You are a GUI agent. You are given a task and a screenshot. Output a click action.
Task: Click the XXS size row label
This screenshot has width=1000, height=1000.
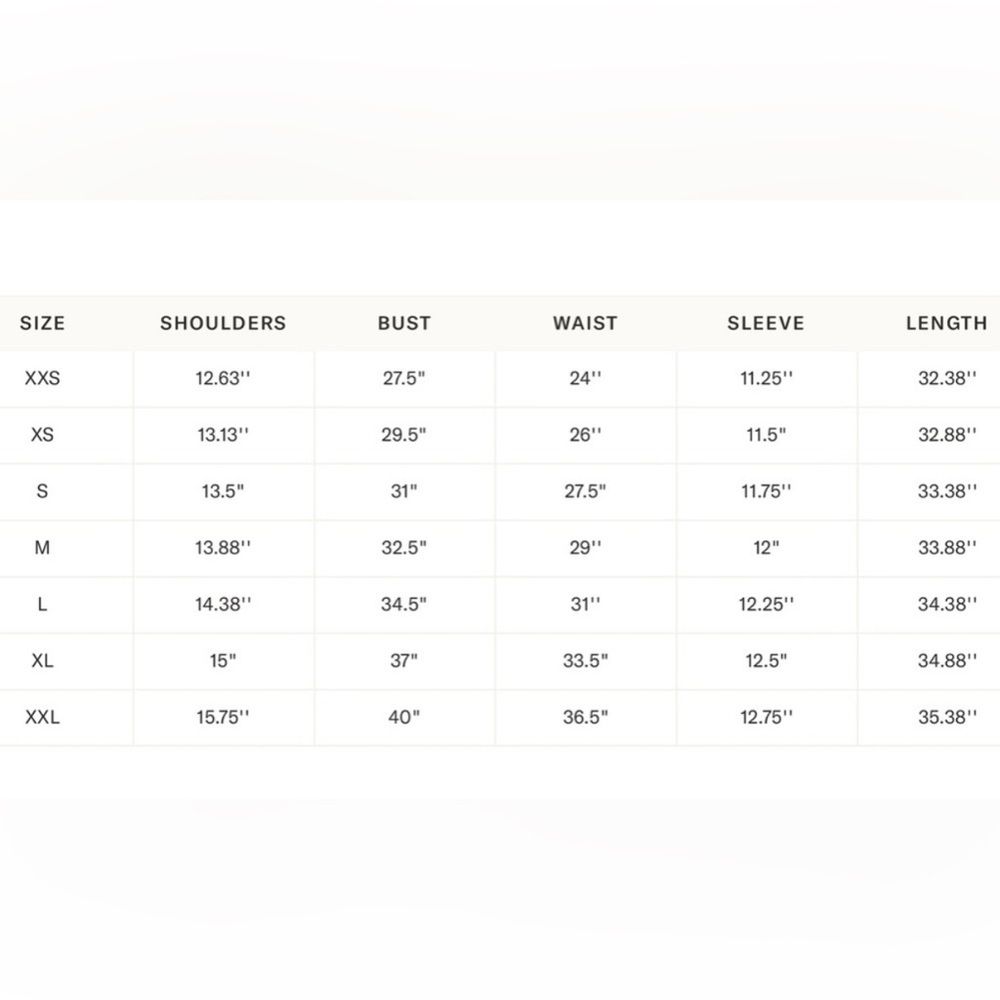[42, 378]
